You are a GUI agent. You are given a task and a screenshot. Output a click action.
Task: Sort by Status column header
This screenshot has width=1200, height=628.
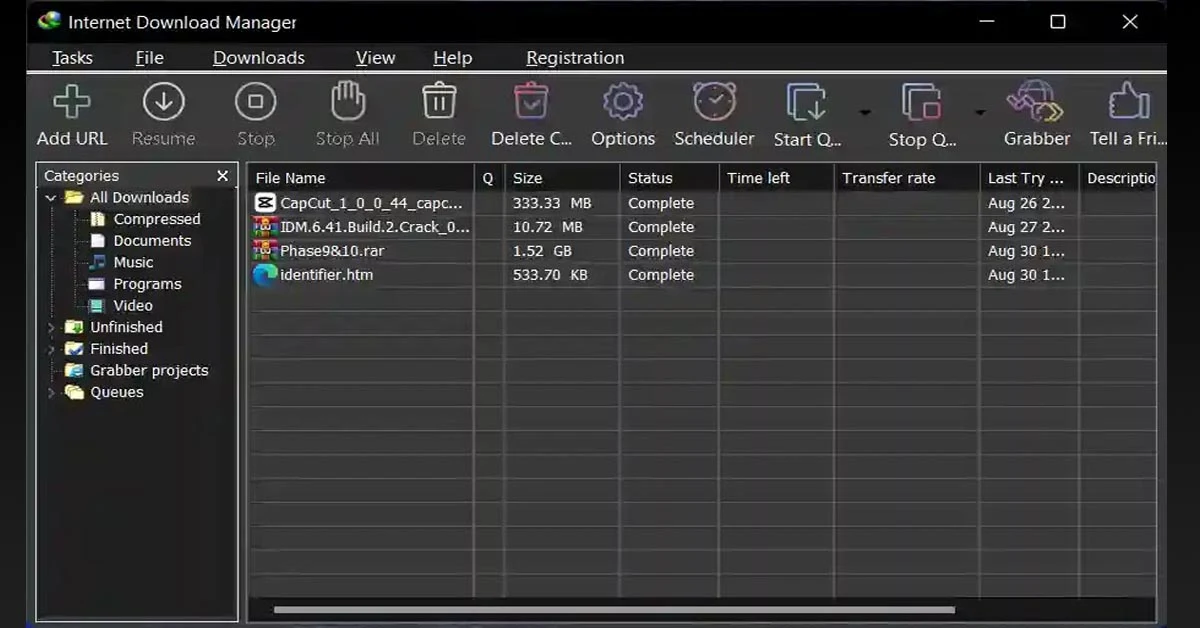[x=669, y=178]
